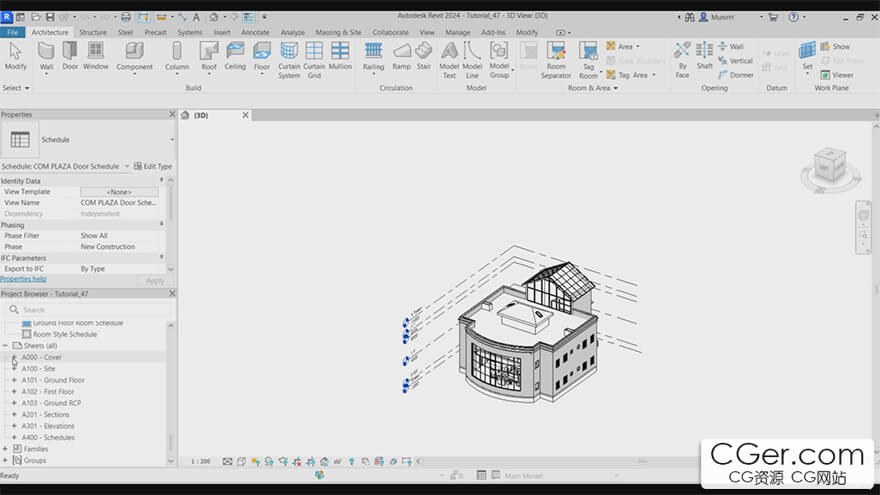The height and width of the screenshot is (495, 880).
Task: Click the ViewCube in the 3D view
Action: point(829,166)
